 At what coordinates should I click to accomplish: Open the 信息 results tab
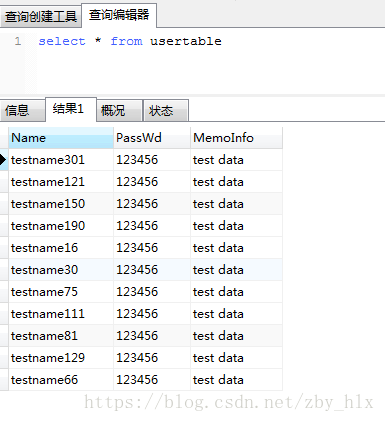22,110
